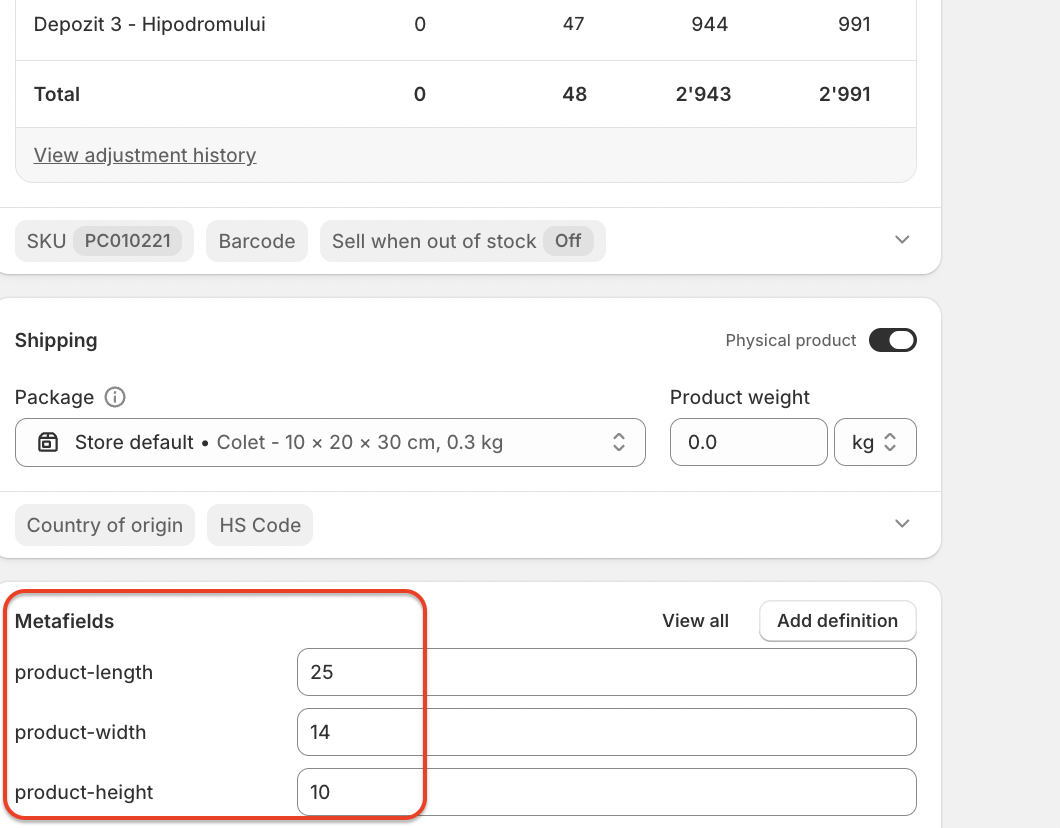Expand the Country of origin section chevron
This screenshot has width=1060, height=828.
[x=902, y=524]
